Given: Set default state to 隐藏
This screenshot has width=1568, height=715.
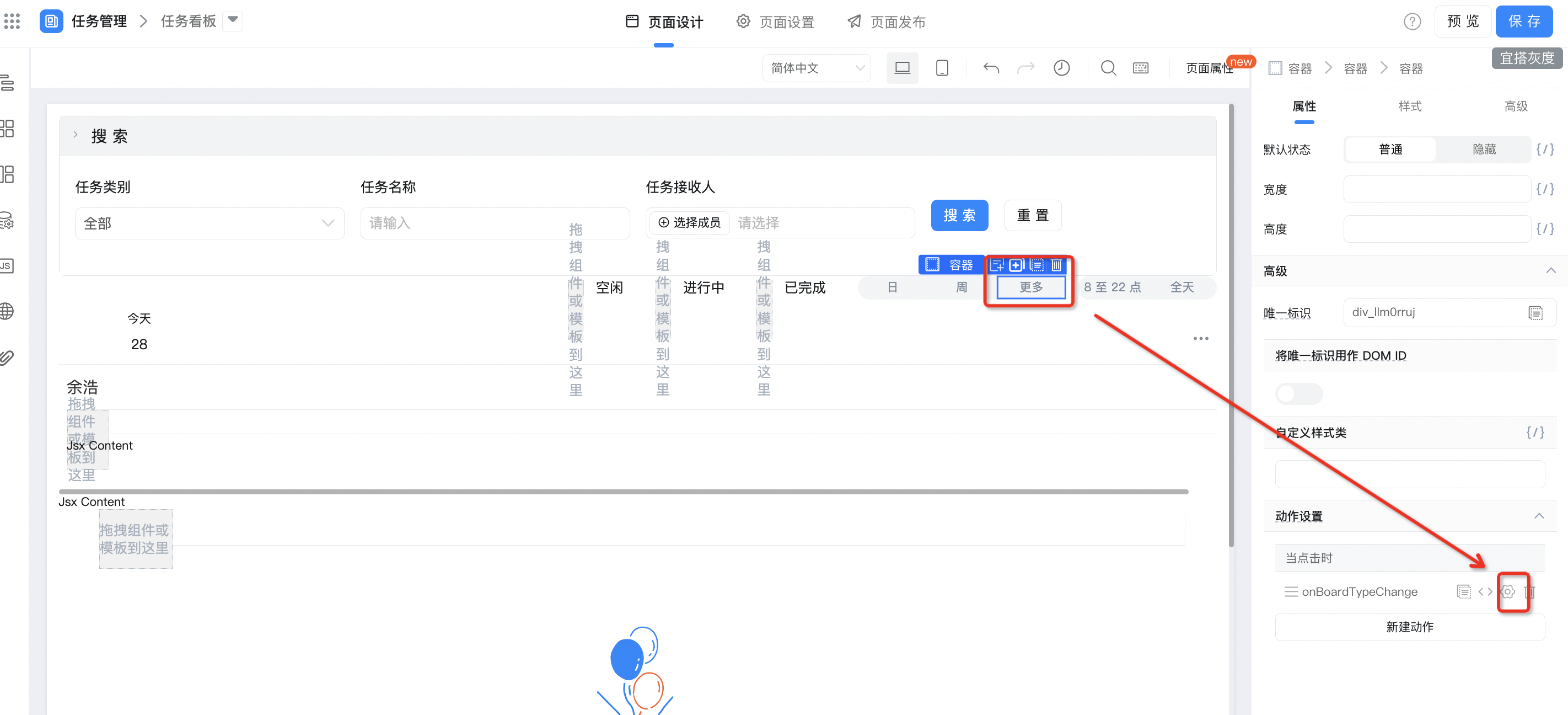Looking at the screenshot, I should pyautogui.click(x=1484, y=150).
